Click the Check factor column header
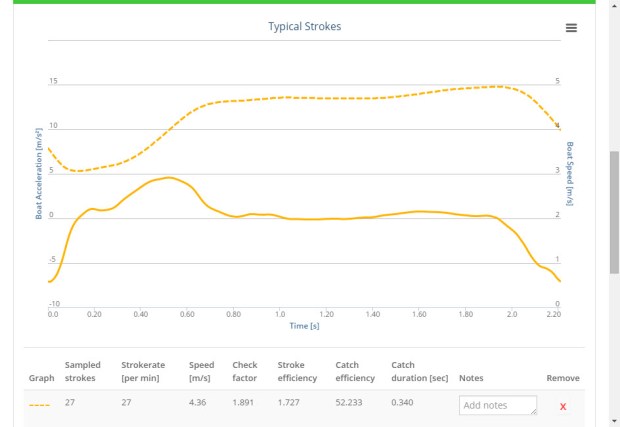The height and width of the screenshot is (427, 620). (x=245, y=372)
